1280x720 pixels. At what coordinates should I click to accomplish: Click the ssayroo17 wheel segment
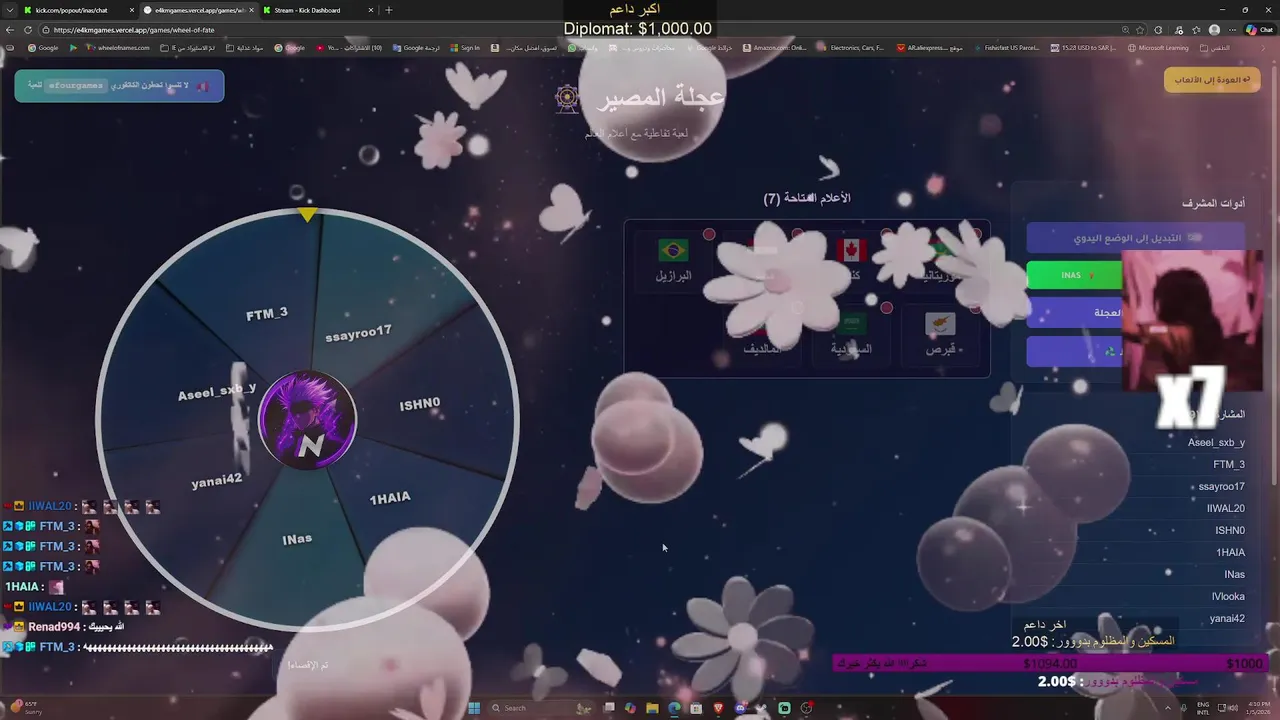(x=358, y=332)
